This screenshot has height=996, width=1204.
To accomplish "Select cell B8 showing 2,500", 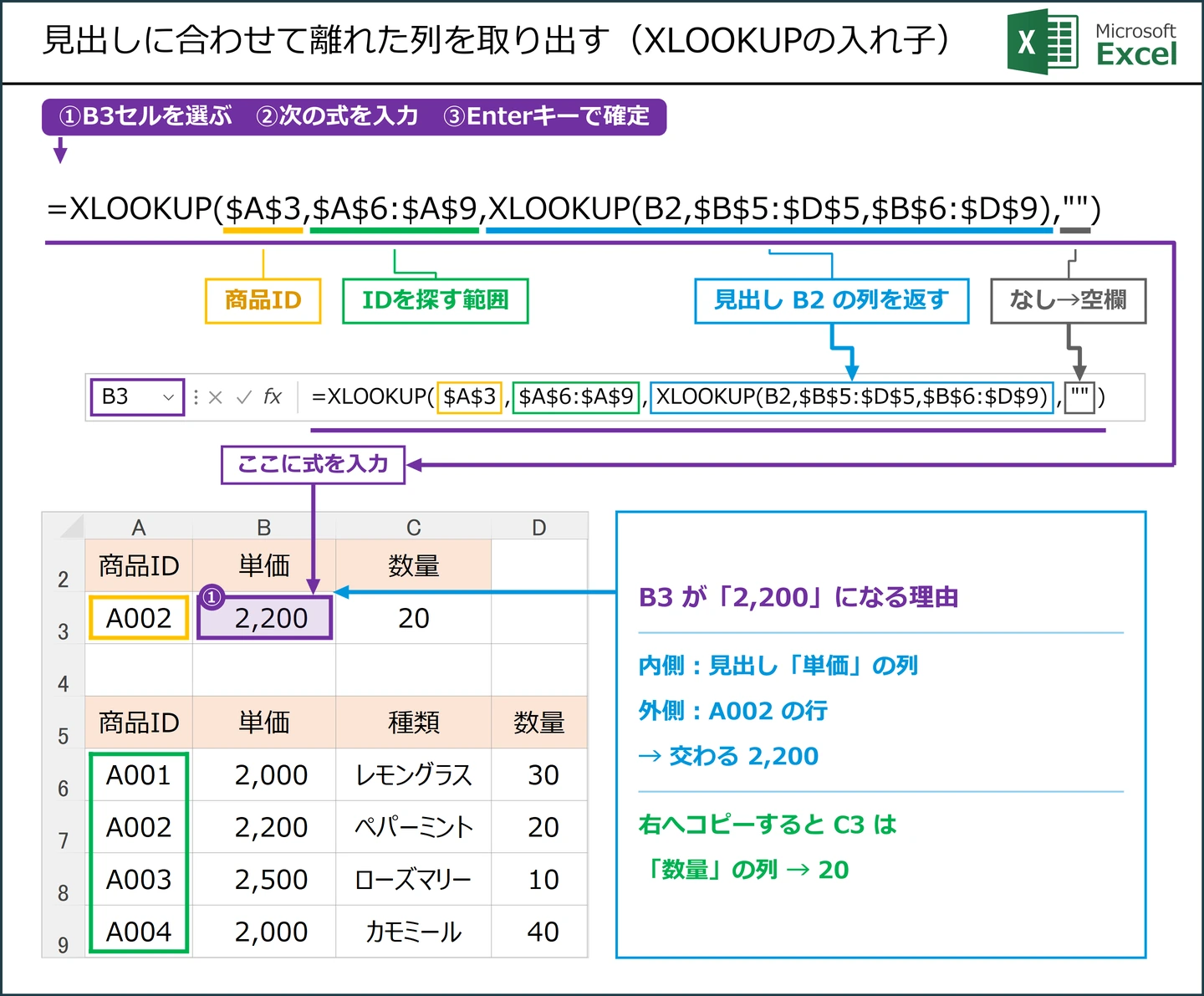I will [x=264, y=880].
